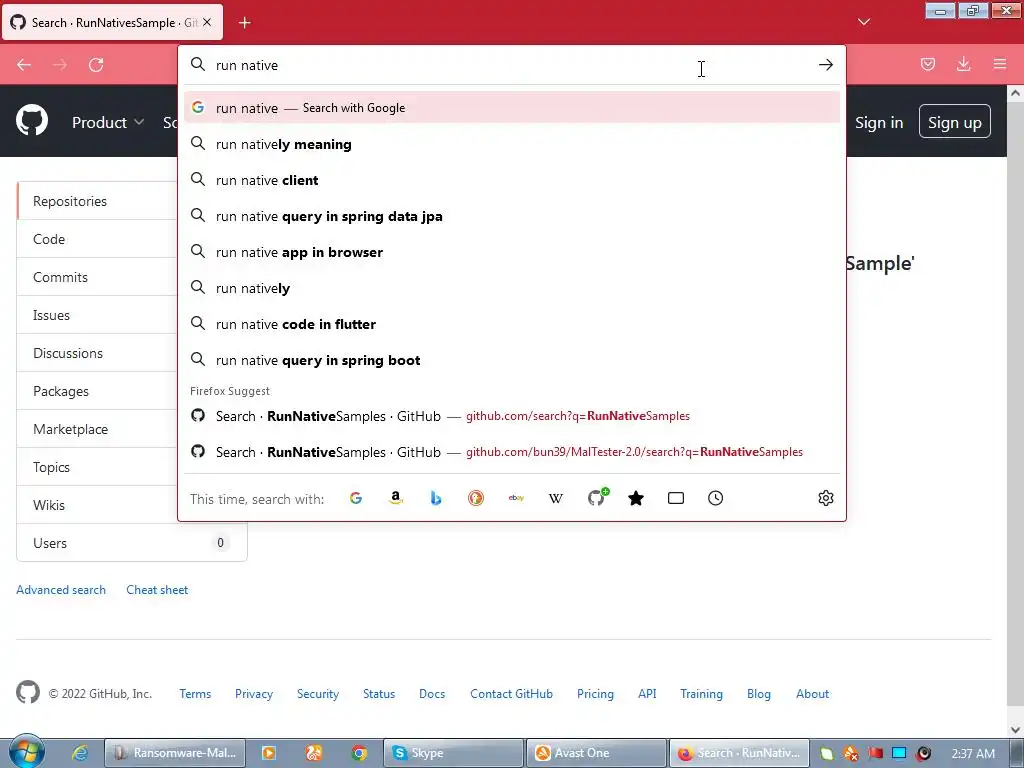Screen dimensions: 1024x768
Task: Search with the Wikipedia W icon
Action: click(x=556, y=498)
